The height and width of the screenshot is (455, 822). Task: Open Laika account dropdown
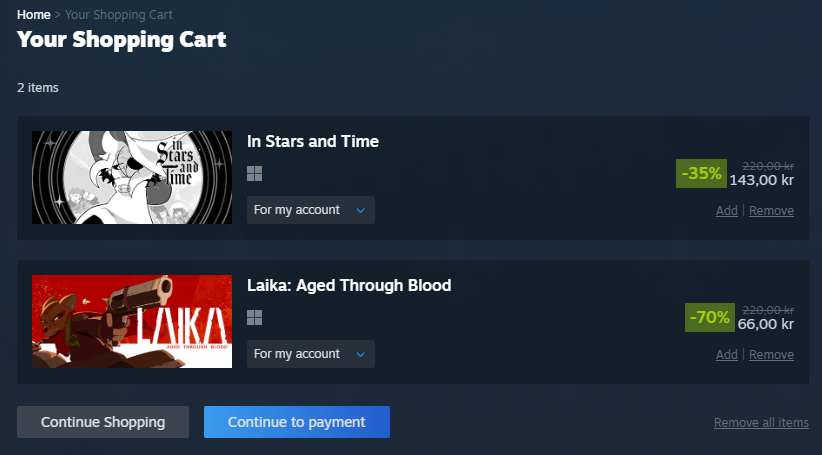pos(311,354)
